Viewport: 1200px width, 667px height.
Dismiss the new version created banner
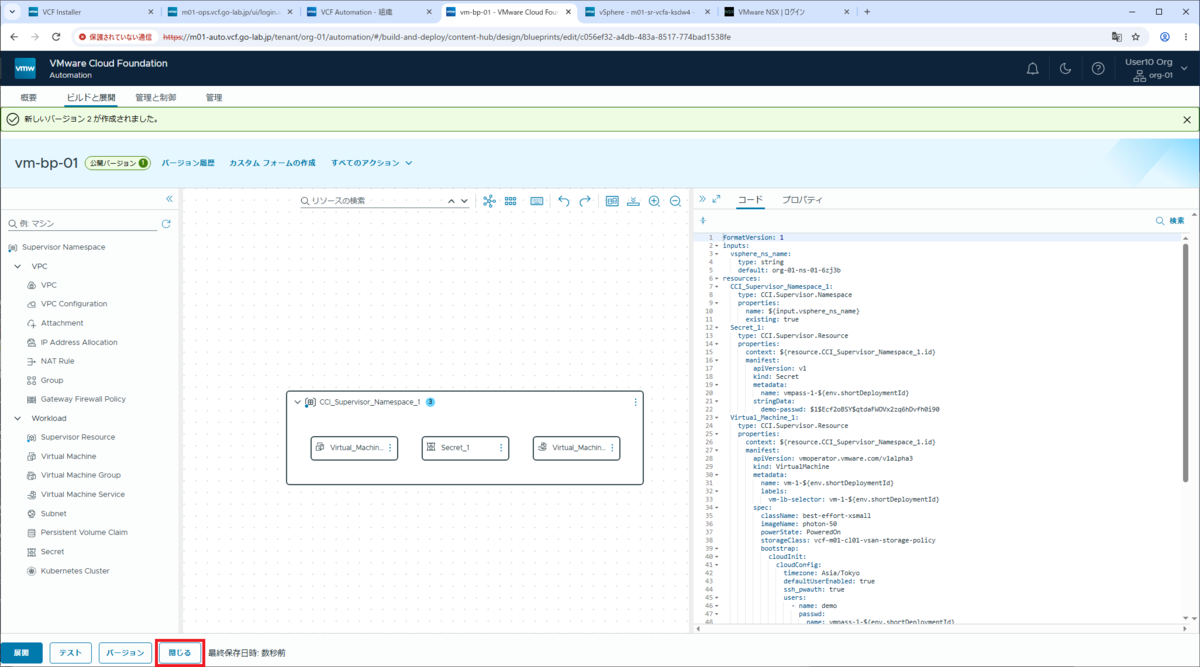1187,120
